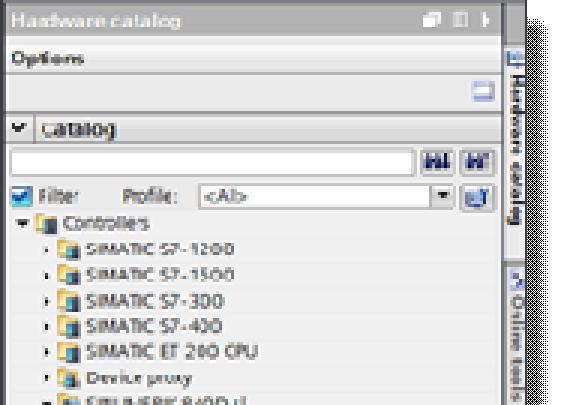Collapse the Catalog section arrow
This screenshot has width=570, height=405.
coord(19,128)
